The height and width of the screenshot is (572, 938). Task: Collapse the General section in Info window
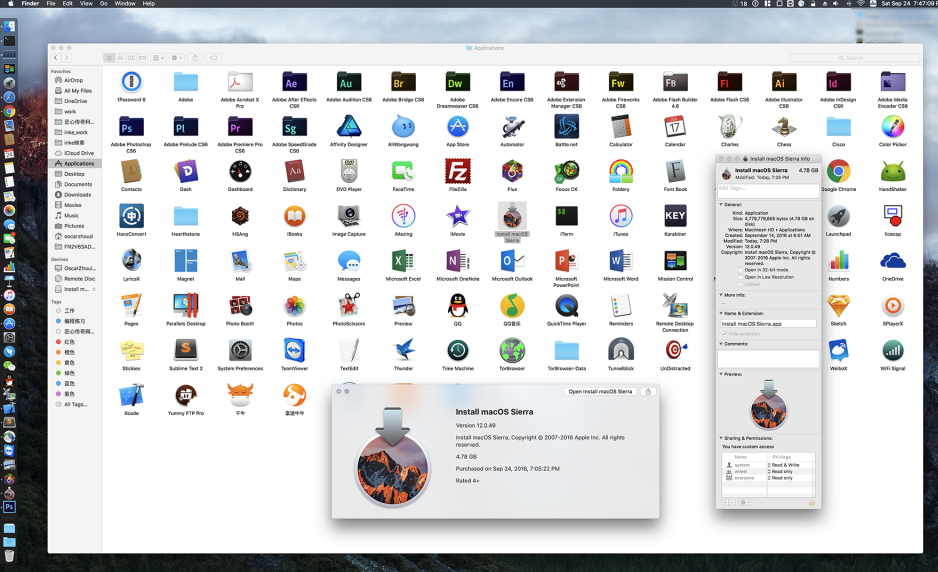[x=720, y=204]
